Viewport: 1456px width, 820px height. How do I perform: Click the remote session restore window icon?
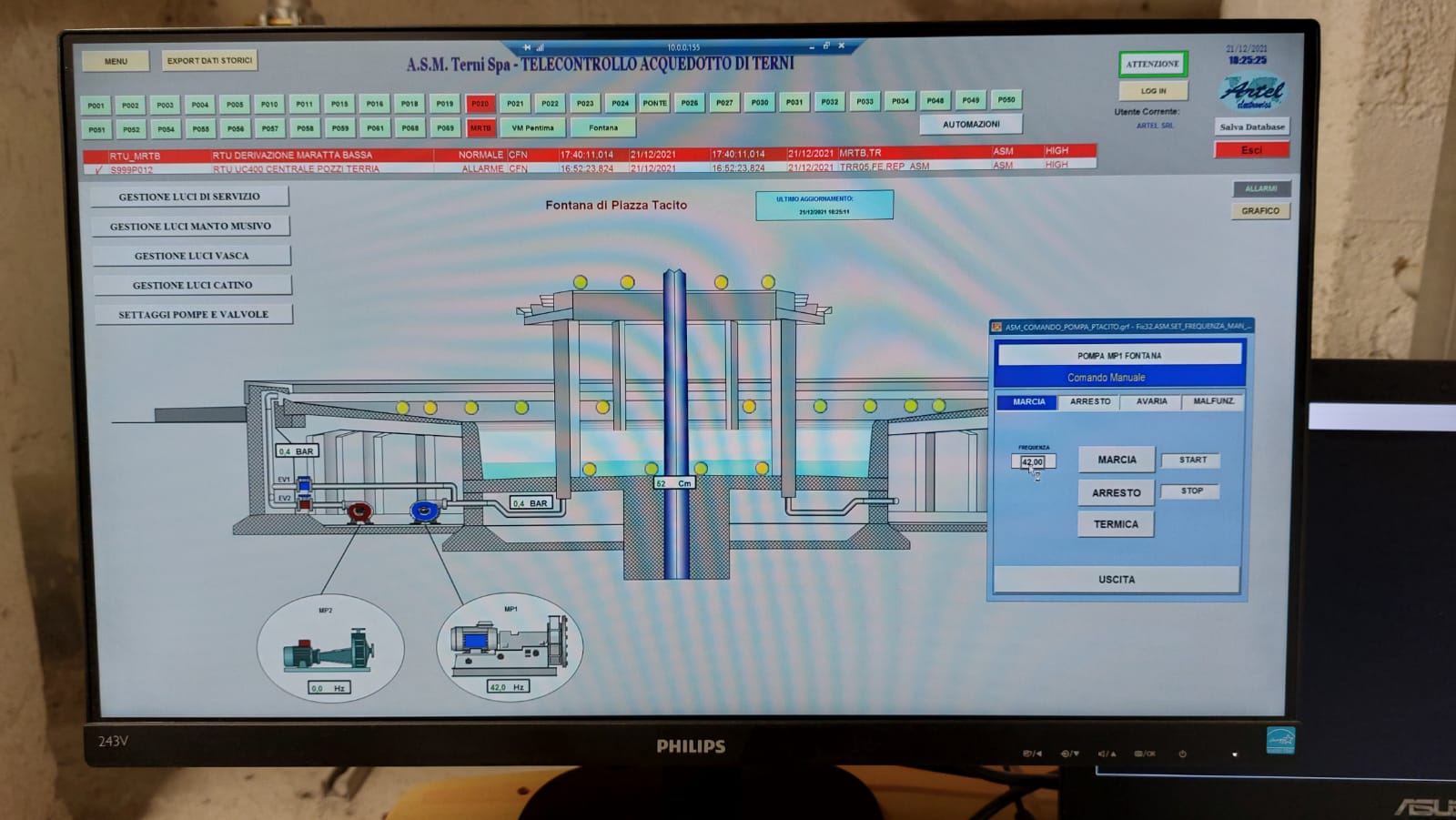click(x=825, y=46)
